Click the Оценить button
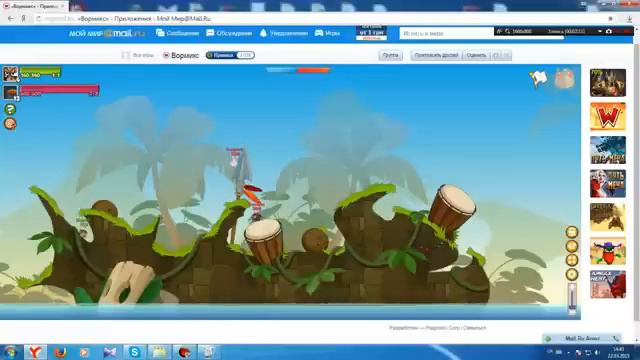 tap(476, 55)
